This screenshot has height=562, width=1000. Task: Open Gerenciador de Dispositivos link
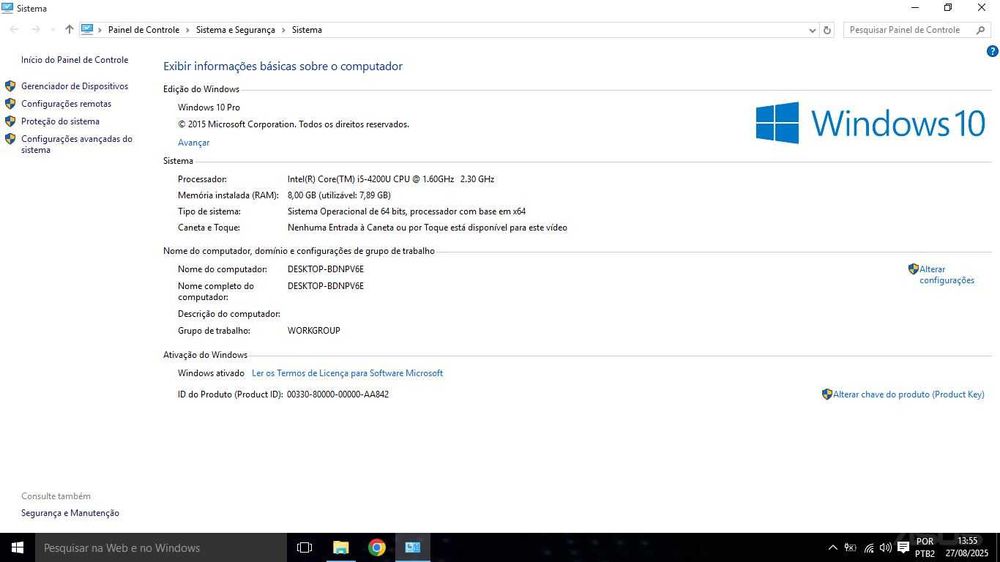click(x=74, y=86)
